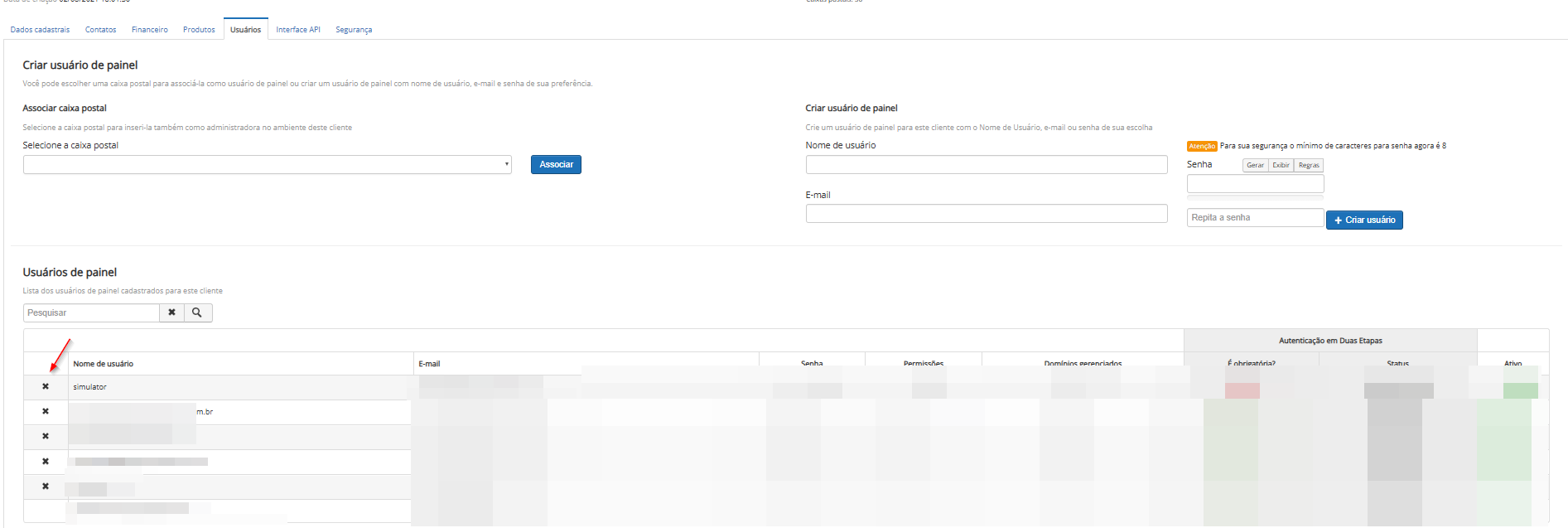
Task: Click the Status column header
Action: click(x=1397, y=364)
